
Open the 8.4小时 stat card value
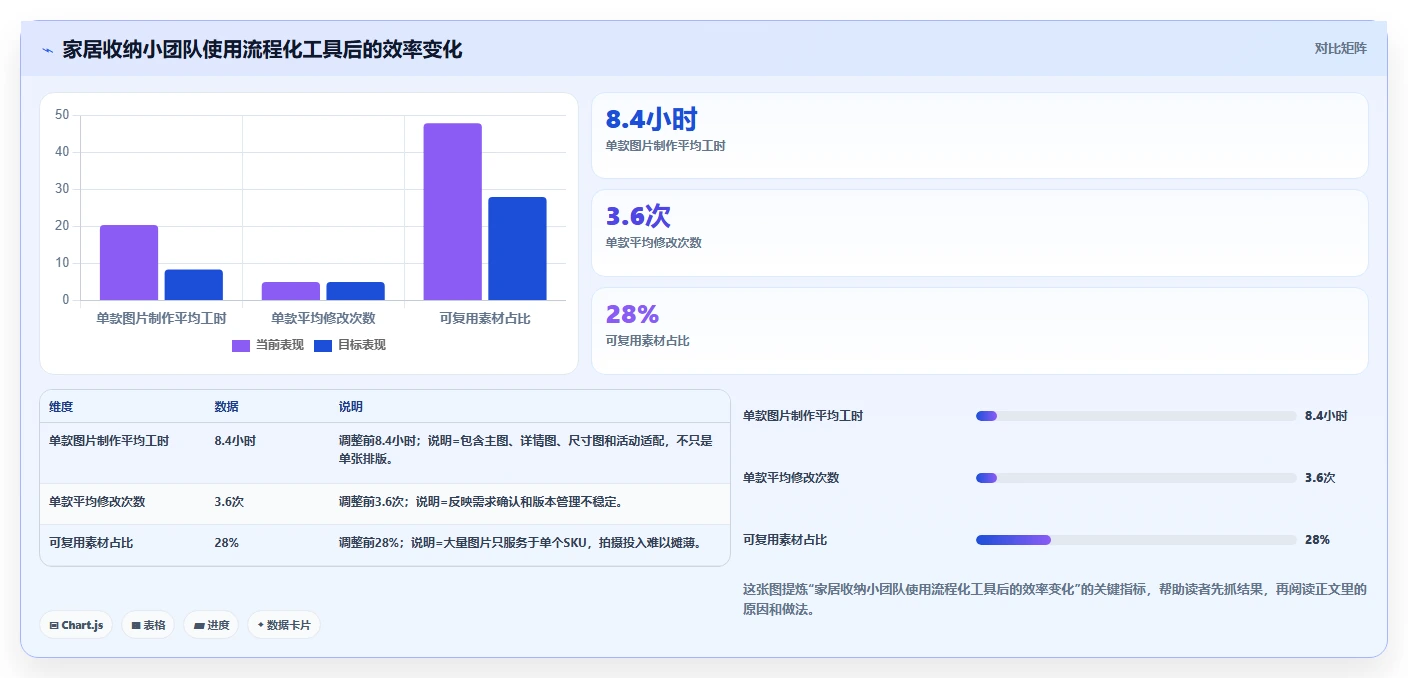pos(651,120)
